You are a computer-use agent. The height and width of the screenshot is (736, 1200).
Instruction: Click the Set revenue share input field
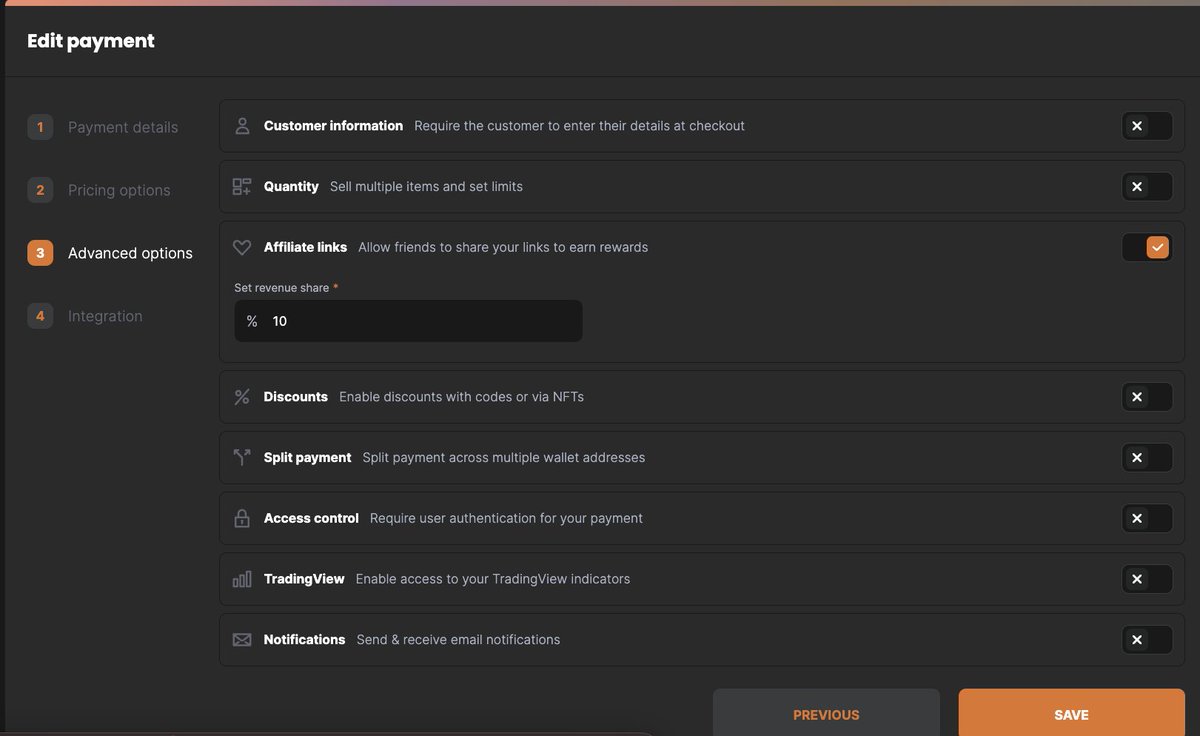[x=408, y=321]
